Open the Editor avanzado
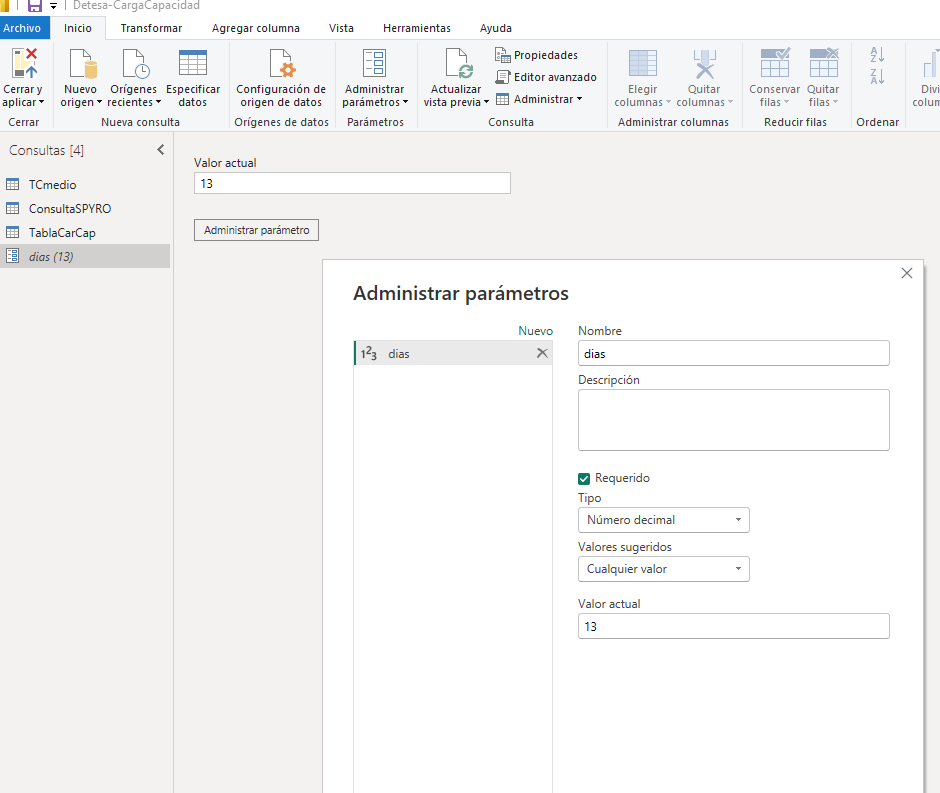 [x=546, y=77]
